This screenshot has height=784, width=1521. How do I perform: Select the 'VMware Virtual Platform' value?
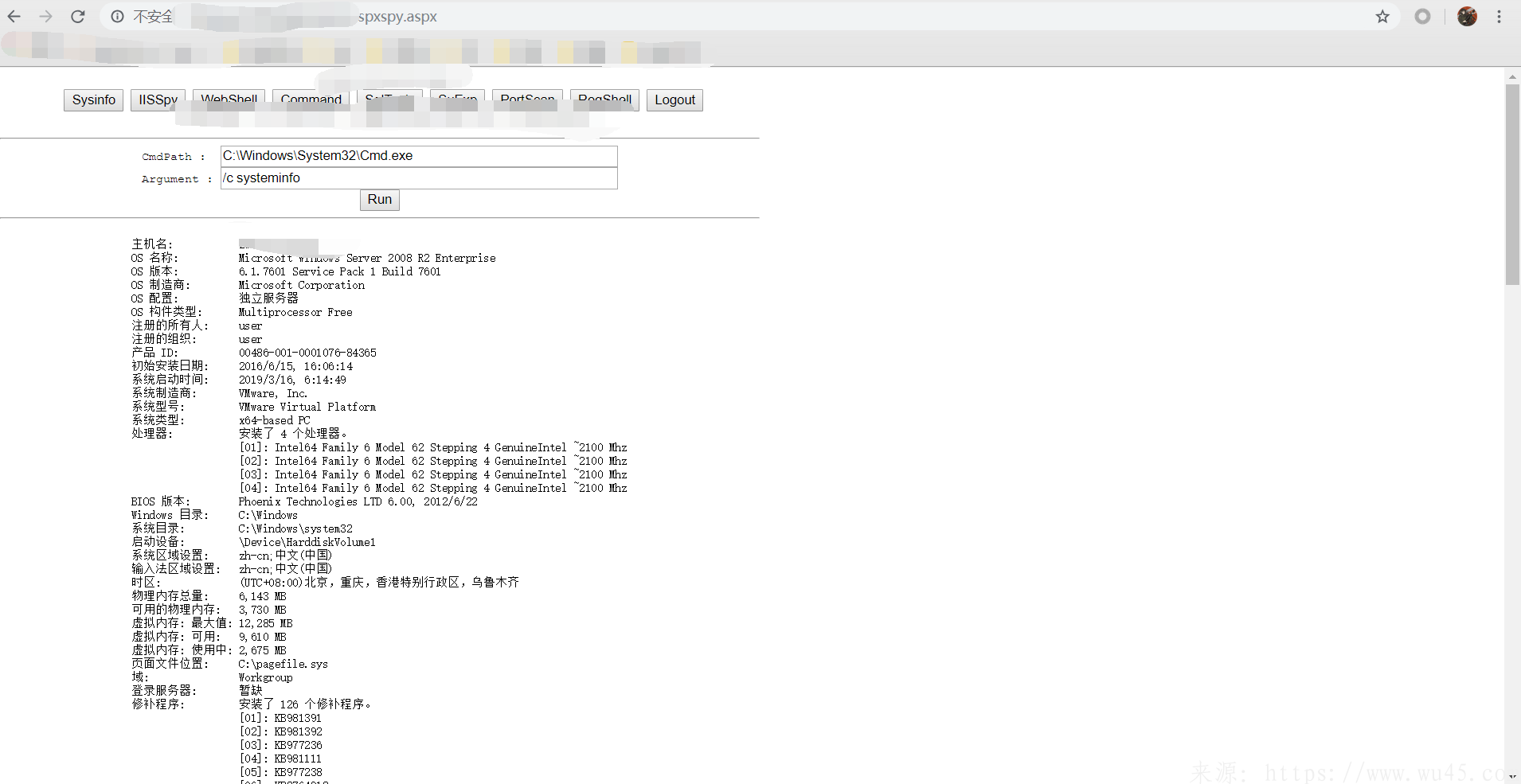coord(307,407)
